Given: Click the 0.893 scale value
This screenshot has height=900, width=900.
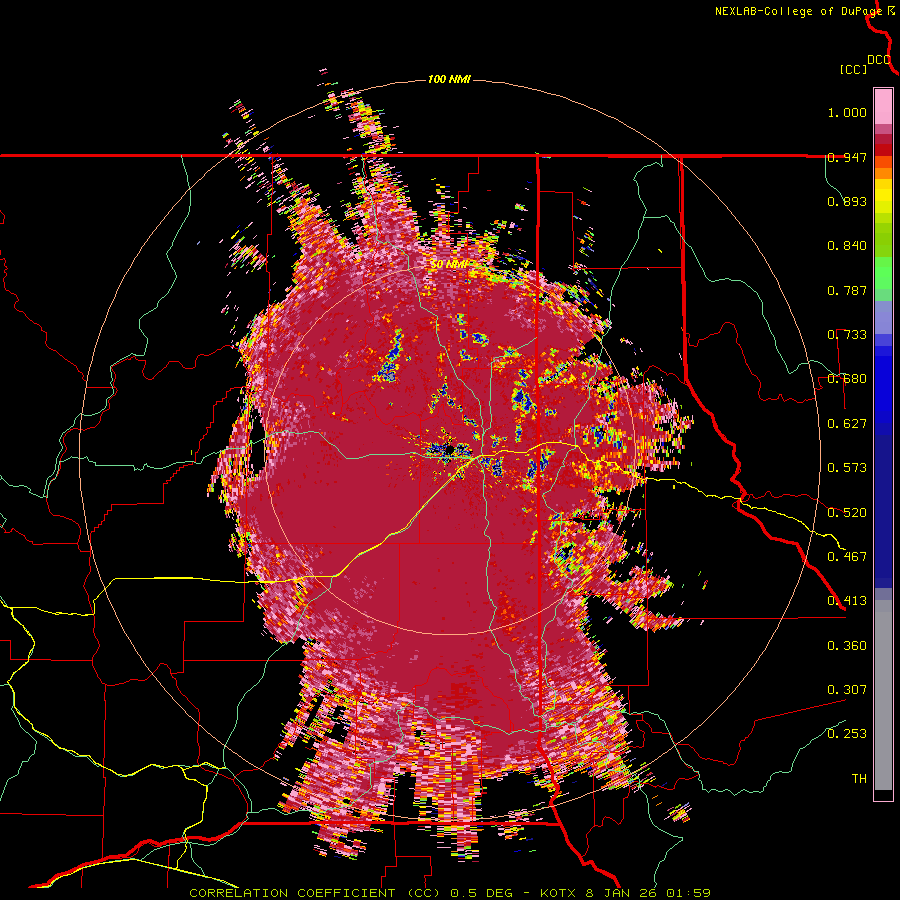Looking at the screenshot, I should click(847, 201).
